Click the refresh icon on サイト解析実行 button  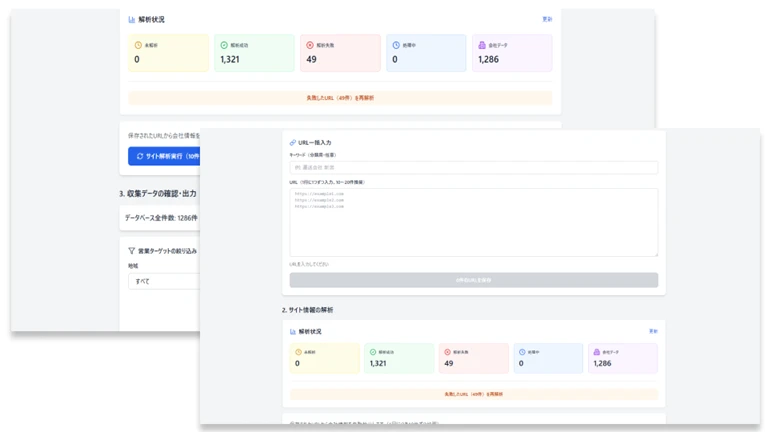[x=140, y=156]
